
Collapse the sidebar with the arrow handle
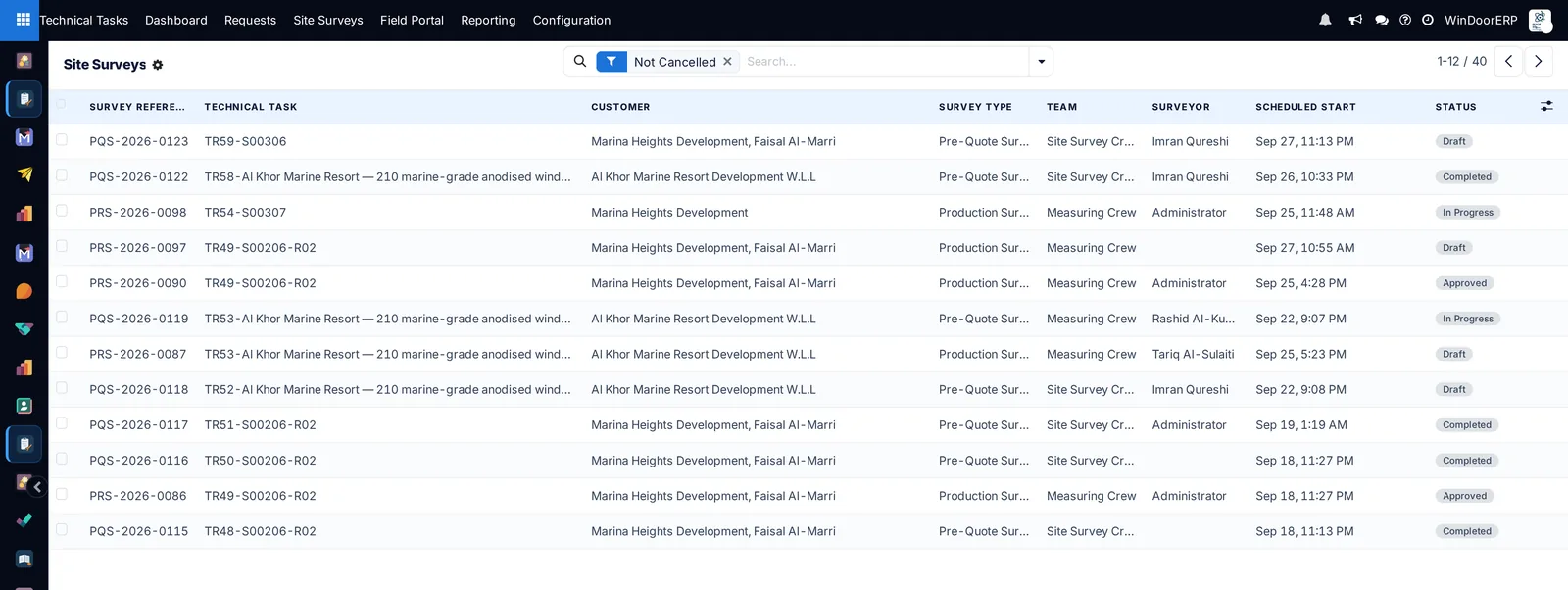point(37,487)
